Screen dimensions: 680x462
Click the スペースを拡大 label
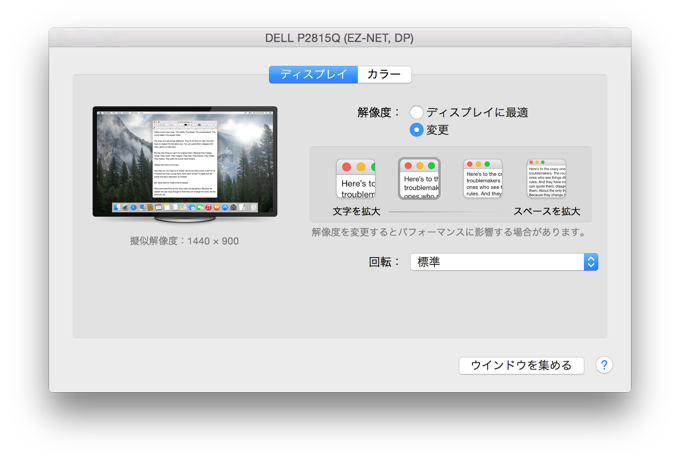pyautogui.click(x=547, y=211)
